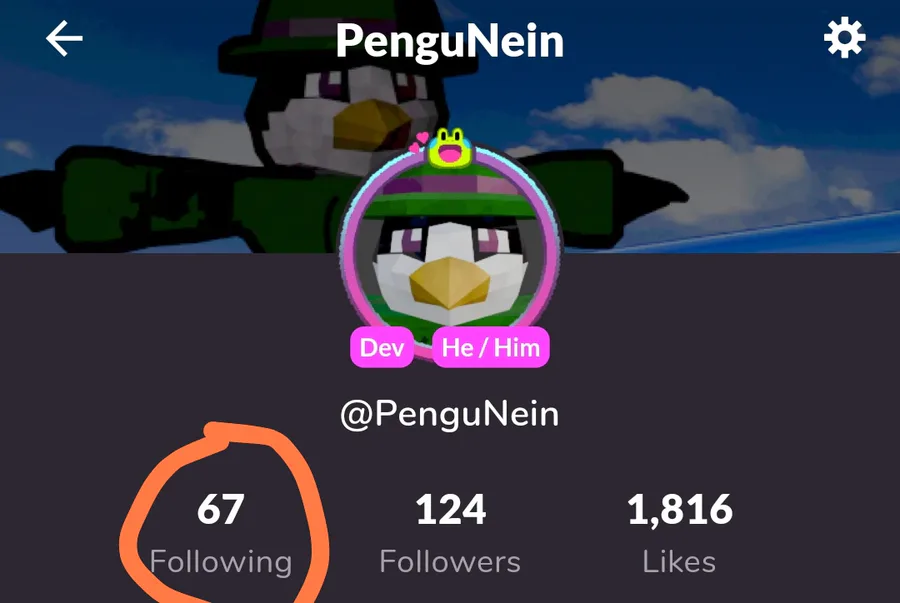Viewport: 900px width, 603px height.
Task: Tap the 124 followers count
Action: pyautogui.click(x=451, y=509)
